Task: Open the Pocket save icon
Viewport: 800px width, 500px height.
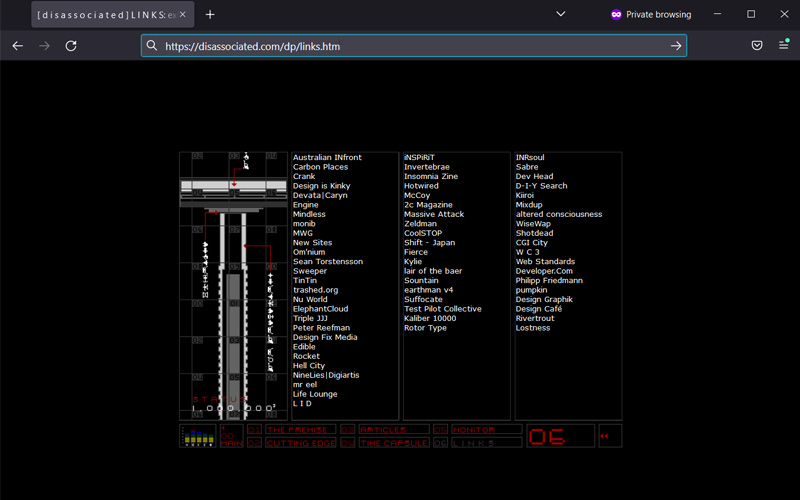Action: [757, 45]
